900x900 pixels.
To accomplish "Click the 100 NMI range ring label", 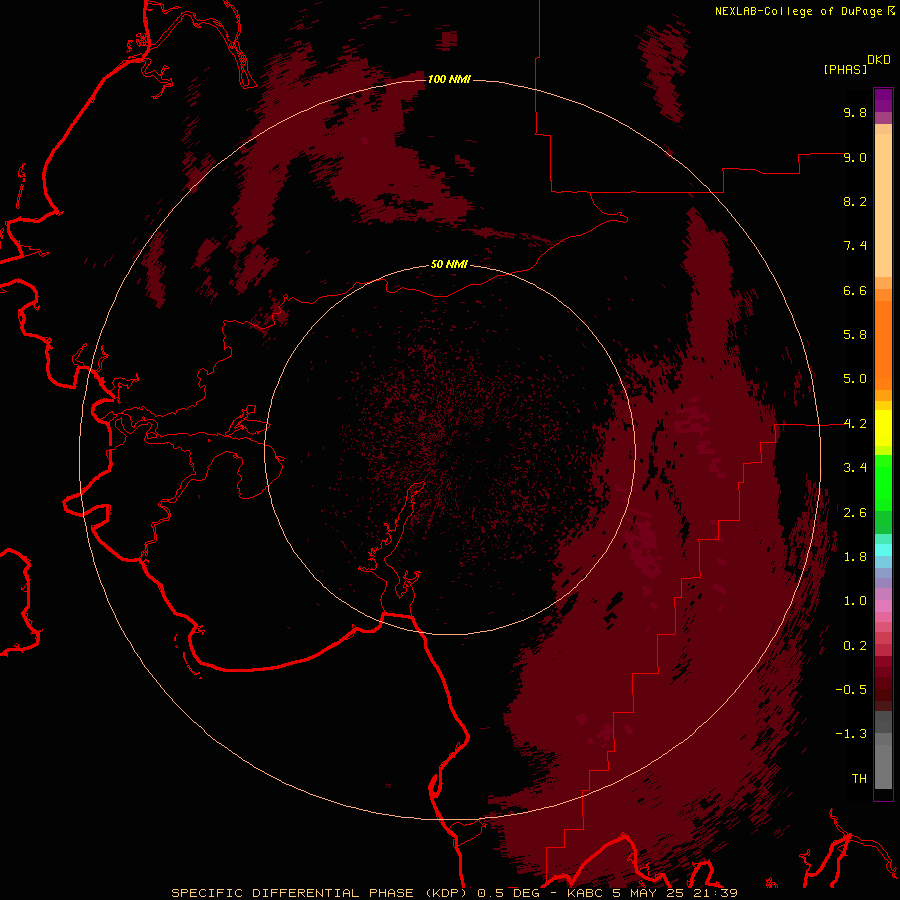I will point(449,79).
